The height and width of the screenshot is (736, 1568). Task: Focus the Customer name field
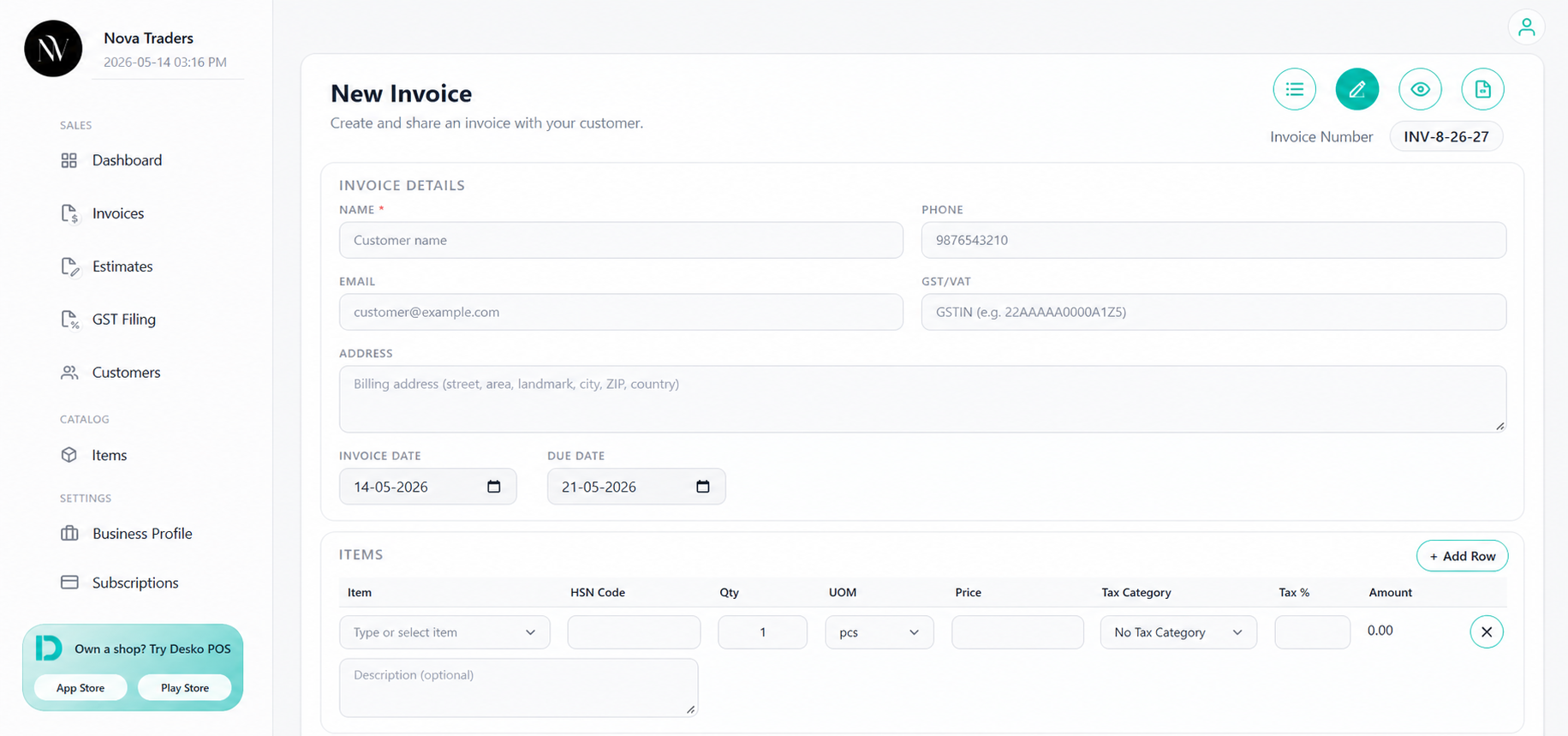click(x=621, y=240)
